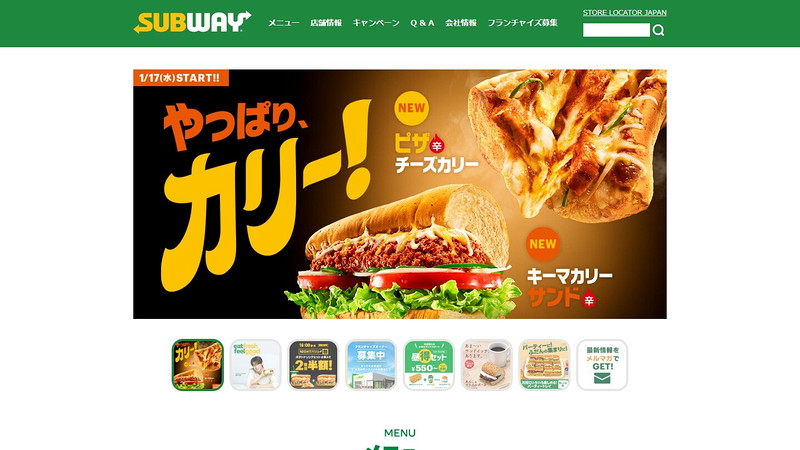This screenshot has height=450, width=800.
Task: Select the 2個目半額 night deal thumbnail
Action: (x=313, y=365)
